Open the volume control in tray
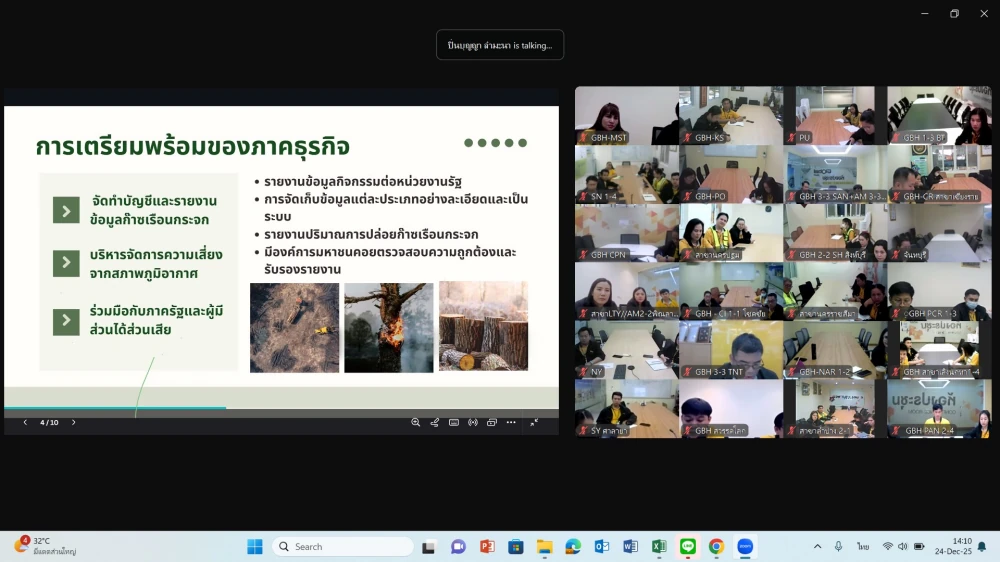The height and width of the screenshot is (562, 1000). point(902,547)
